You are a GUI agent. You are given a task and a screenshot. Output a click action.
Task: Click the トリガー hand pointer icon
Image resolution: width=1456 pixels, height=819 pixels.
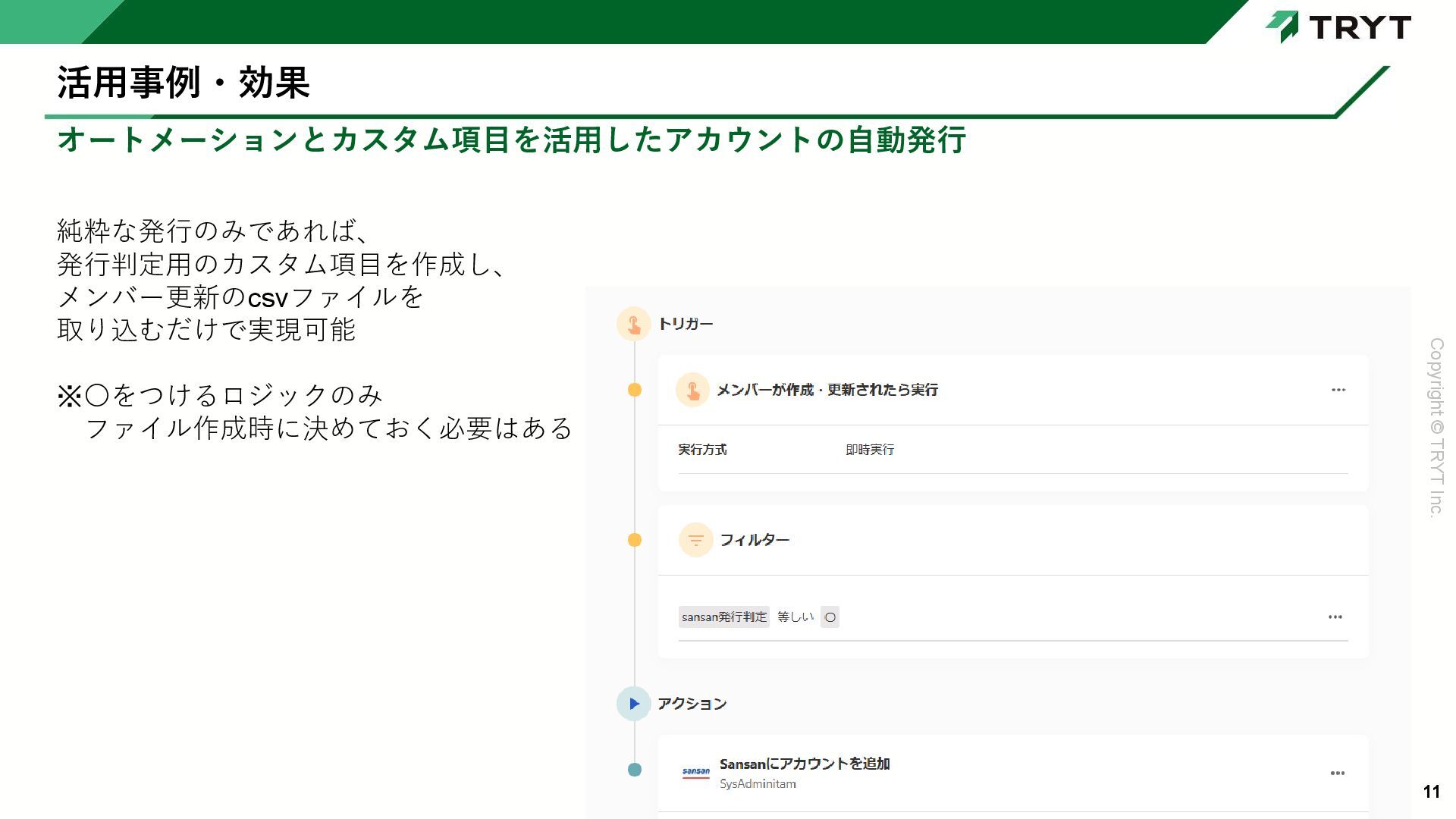point(633,325)
